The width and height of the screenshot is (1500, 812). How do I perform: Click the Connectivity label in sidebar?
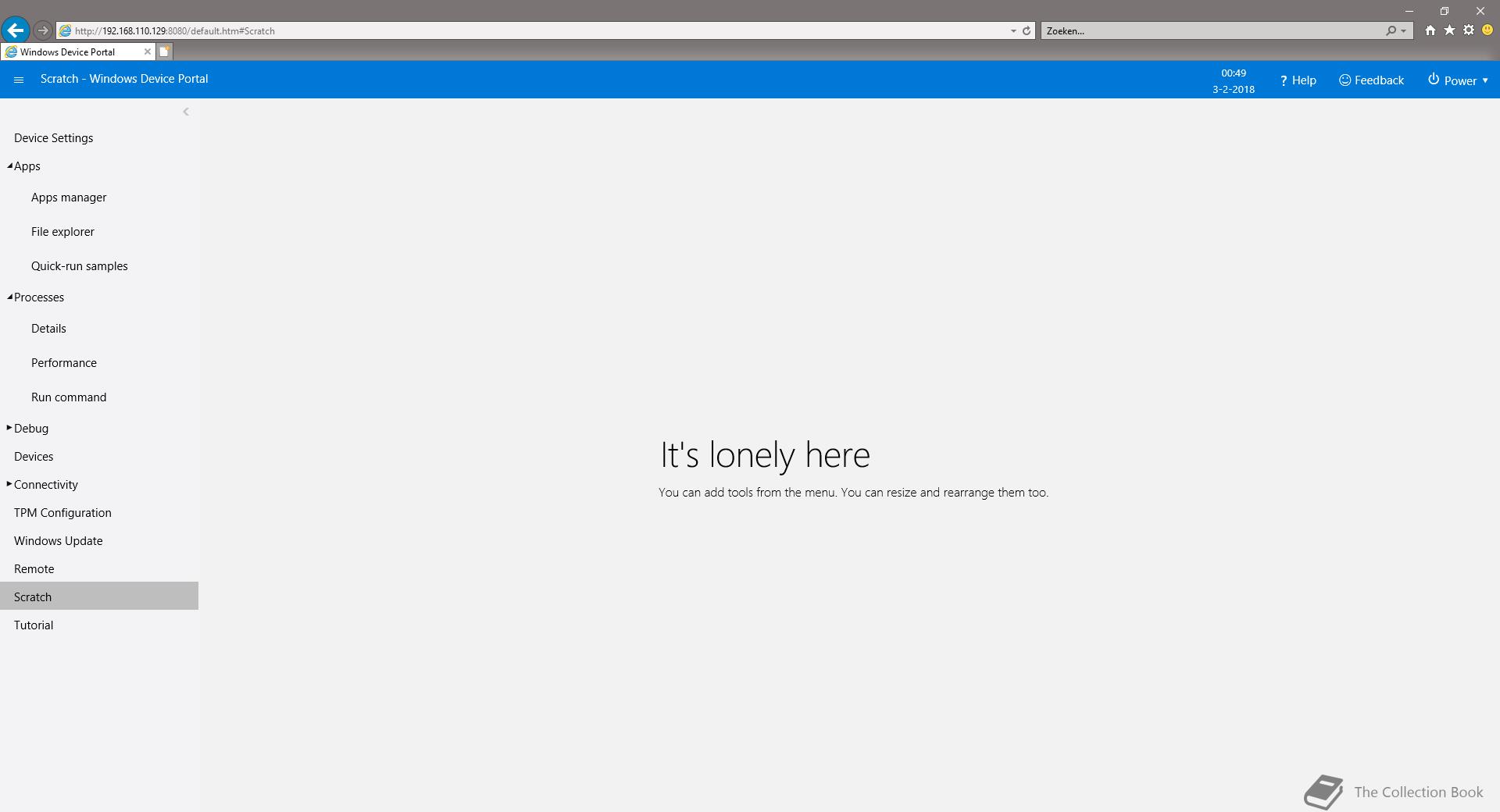[46, 485]
